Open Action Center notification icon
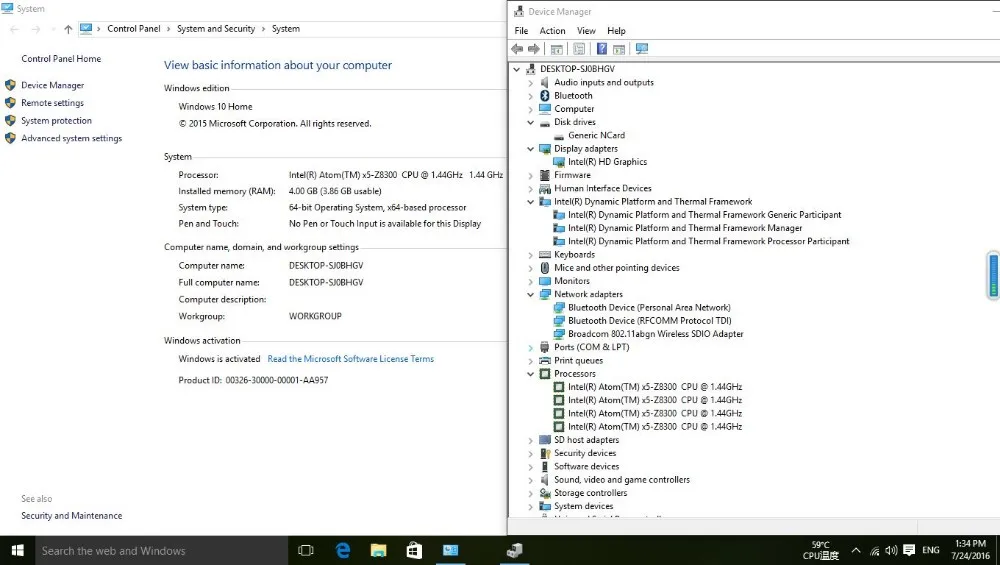Screen dimensions: 1000x565 click(909, 550)
